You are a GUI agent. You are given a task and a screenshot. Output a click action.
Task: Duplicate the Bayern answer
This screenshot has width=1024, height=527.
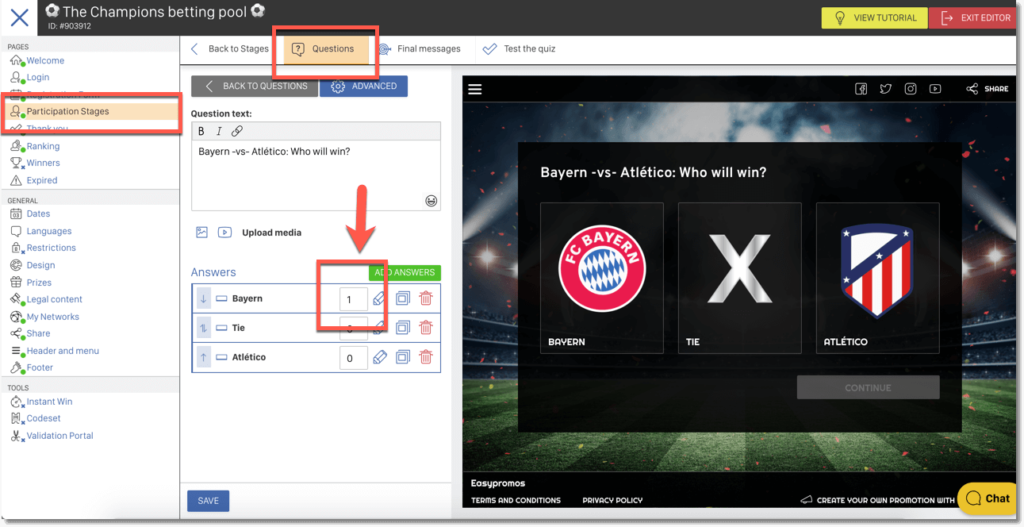click(x=403, y=298)
